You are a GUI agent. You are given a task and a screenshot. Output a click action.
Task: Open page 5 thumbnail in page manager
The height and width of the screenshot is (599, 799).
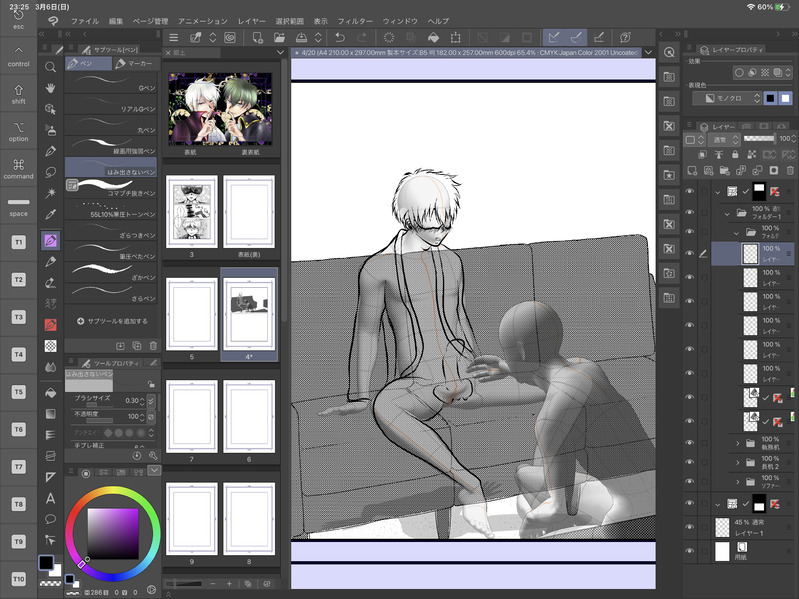point(192,314)
